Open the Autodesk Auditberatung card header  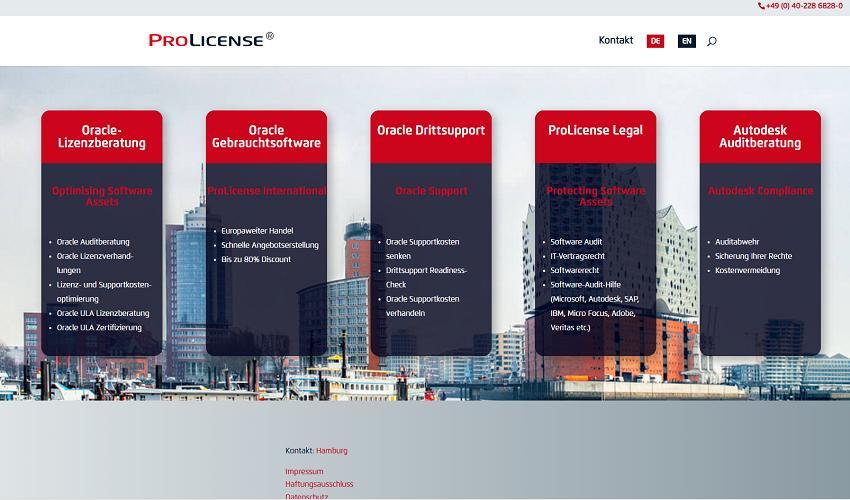coord(760,137)
